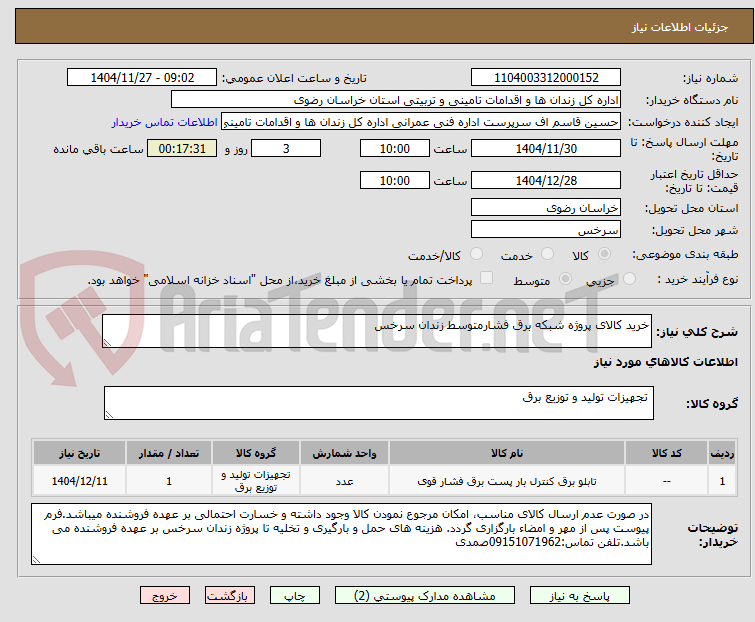Click the خروج exit button

click(x=165, y=596)
